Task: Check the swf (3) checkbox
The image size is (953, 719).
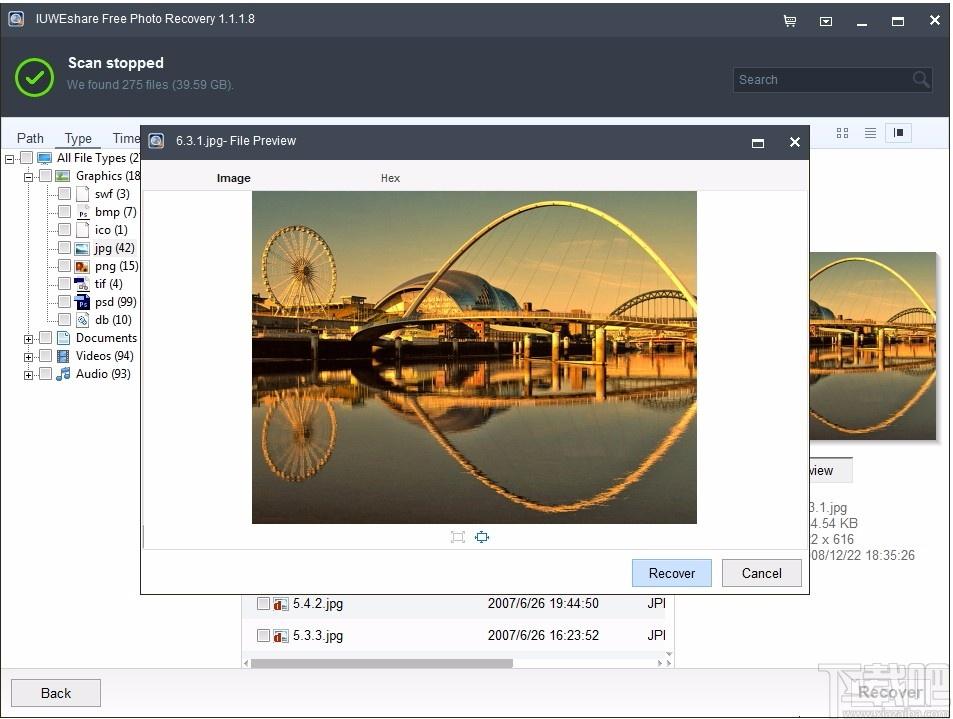Action: pyautogui.click(x=64, y=194)
